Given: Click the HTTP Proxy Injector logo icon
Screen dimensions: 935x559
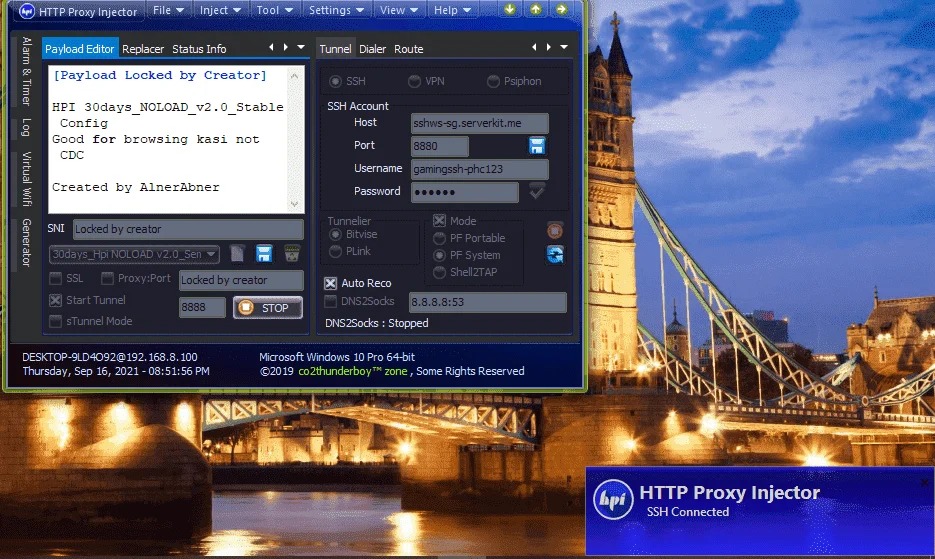Looking at the screenshot, I should [27, 11].
